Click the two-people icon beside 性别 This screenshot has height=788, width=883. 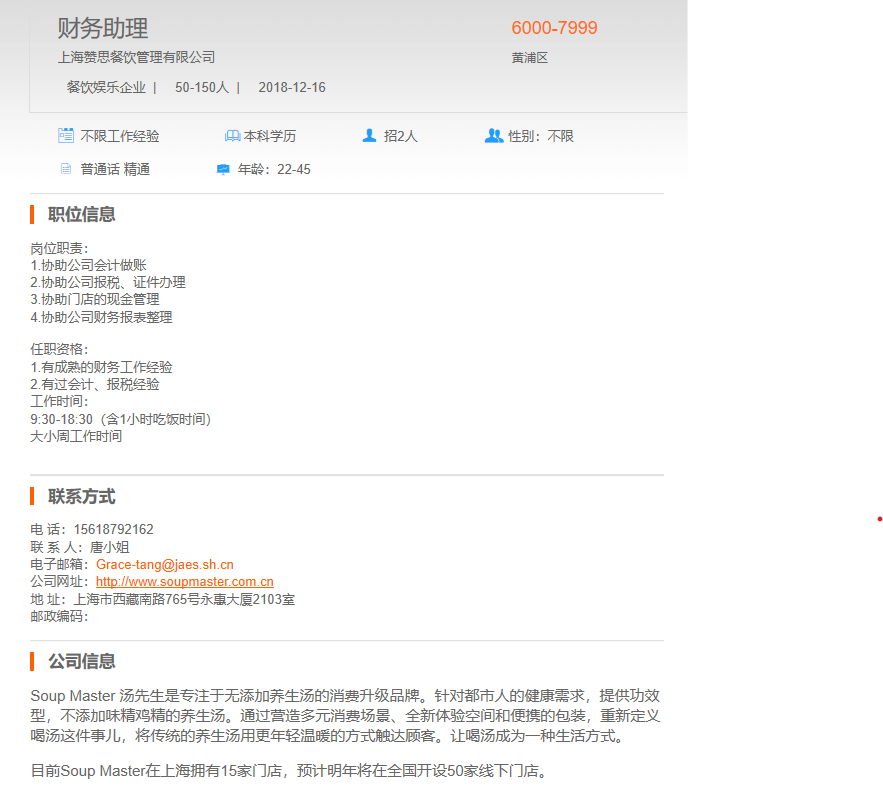click(x=493, y=136)
